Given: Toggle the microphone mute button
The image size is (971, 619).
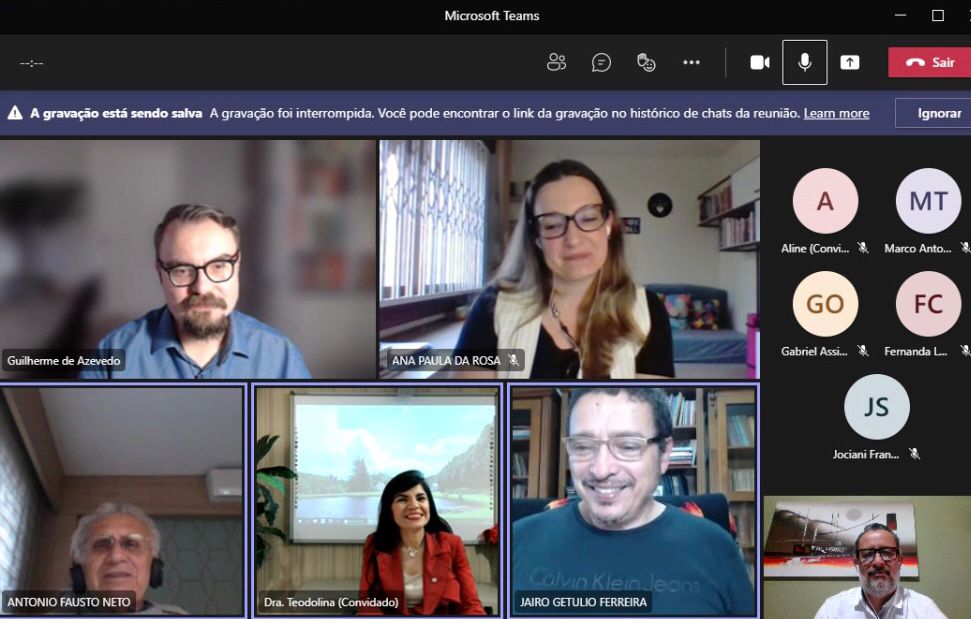Looking at the screenshot, I should pos(805,62).
